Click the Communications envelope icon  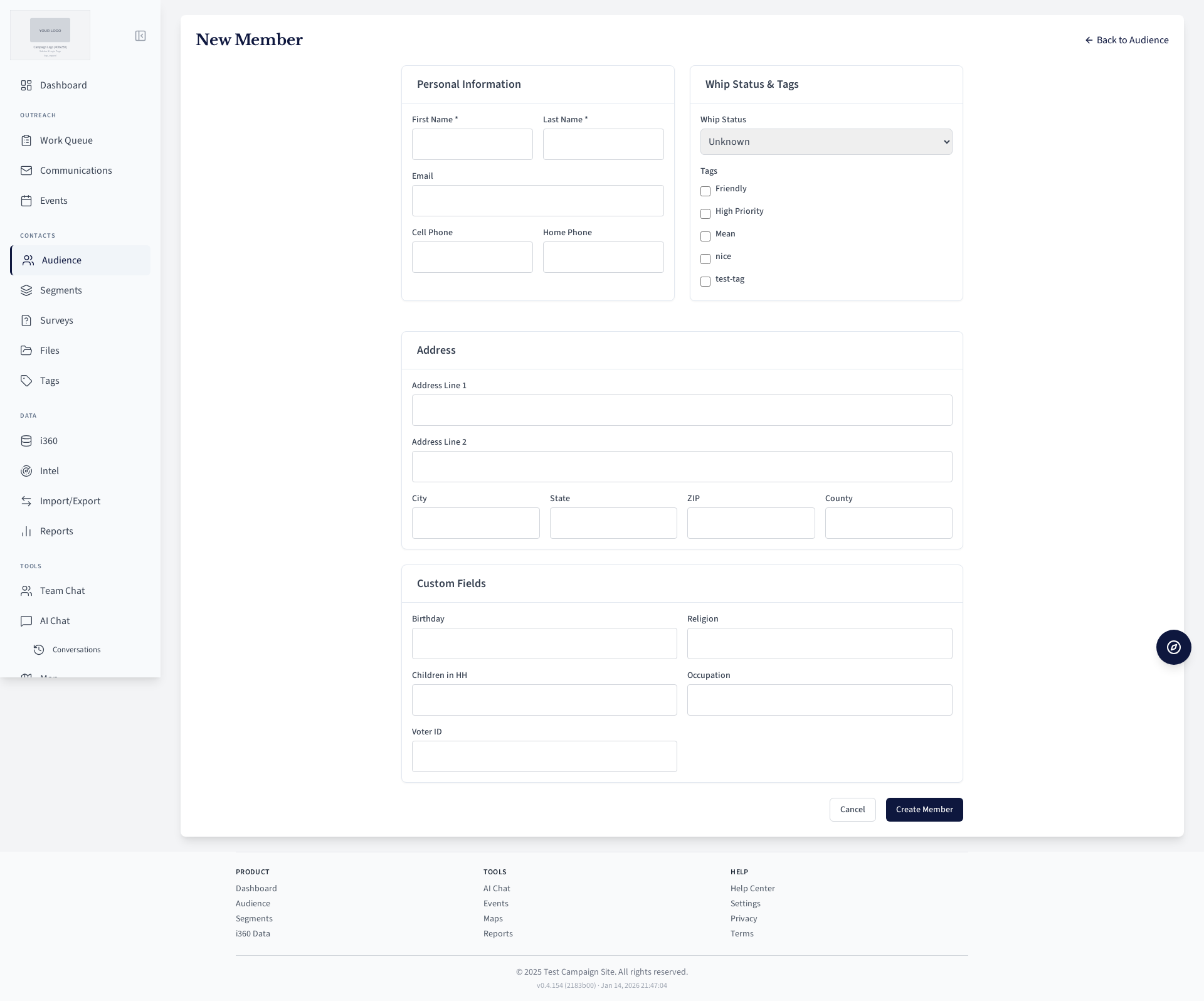(26, 171)
